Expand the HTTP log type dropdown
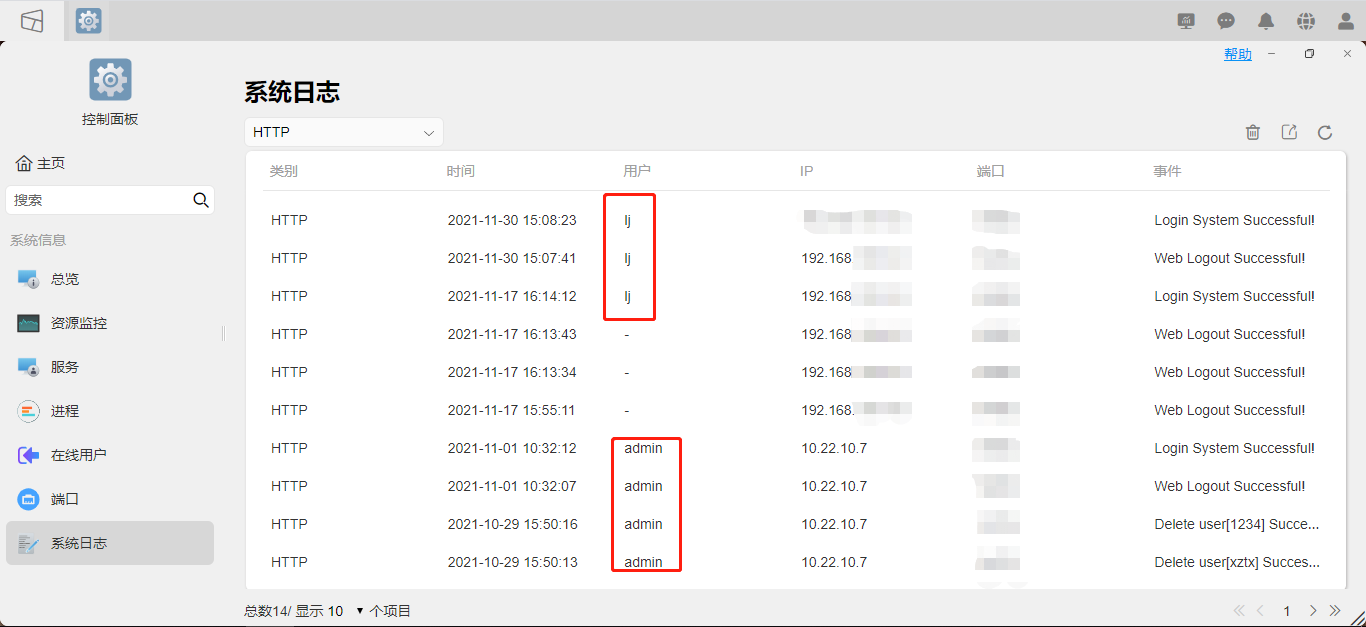 click(x=344, y=132)
